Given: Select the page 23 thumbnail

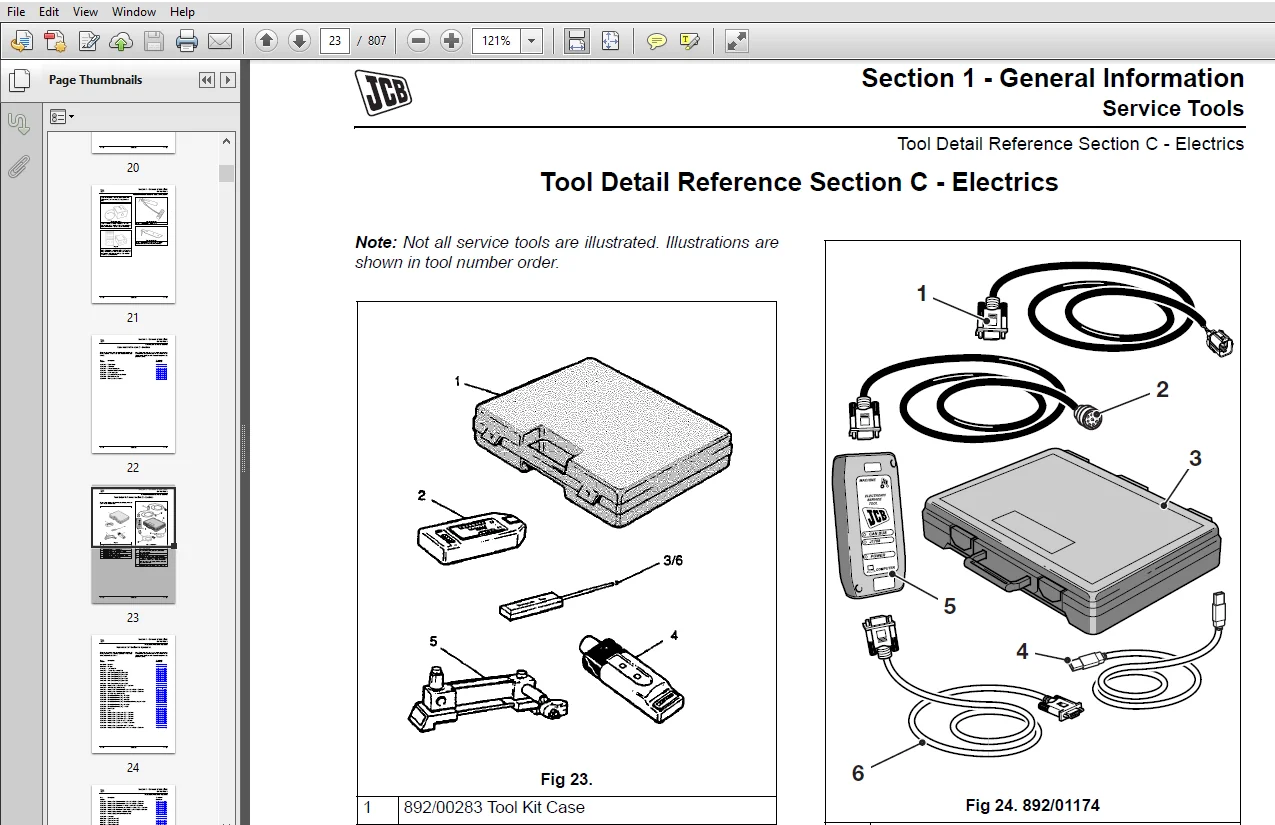Looking at the screenshot, I should click(133, 545).
